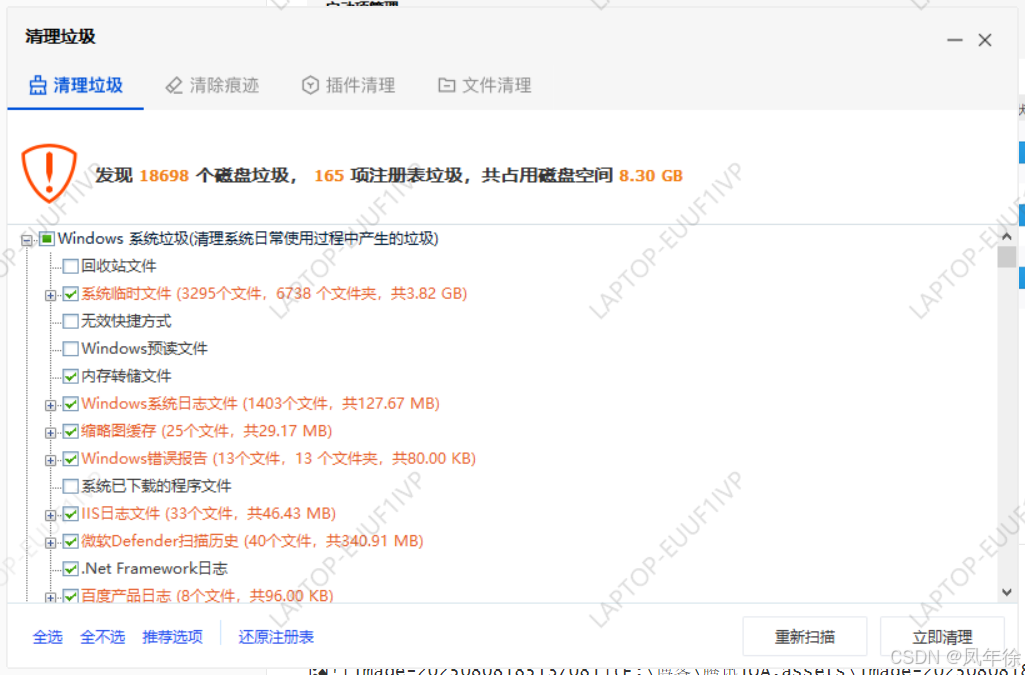Collapse the Windows 系统垃圾 tree node
The height and width of the screenshot is (675, 1025).
pos(27,240)
